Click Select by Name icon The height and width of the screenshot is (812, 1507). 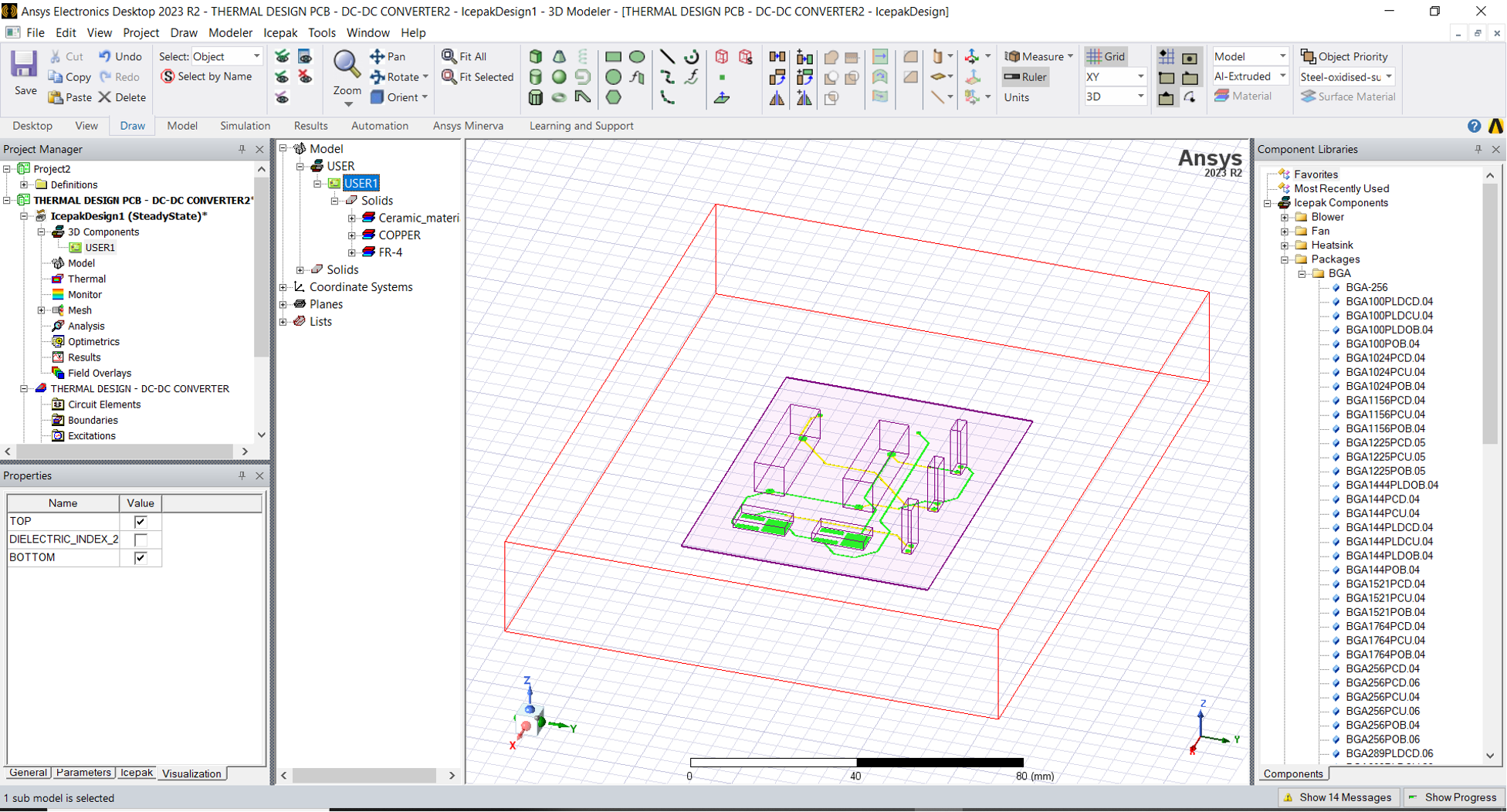(x=168, y=76)
